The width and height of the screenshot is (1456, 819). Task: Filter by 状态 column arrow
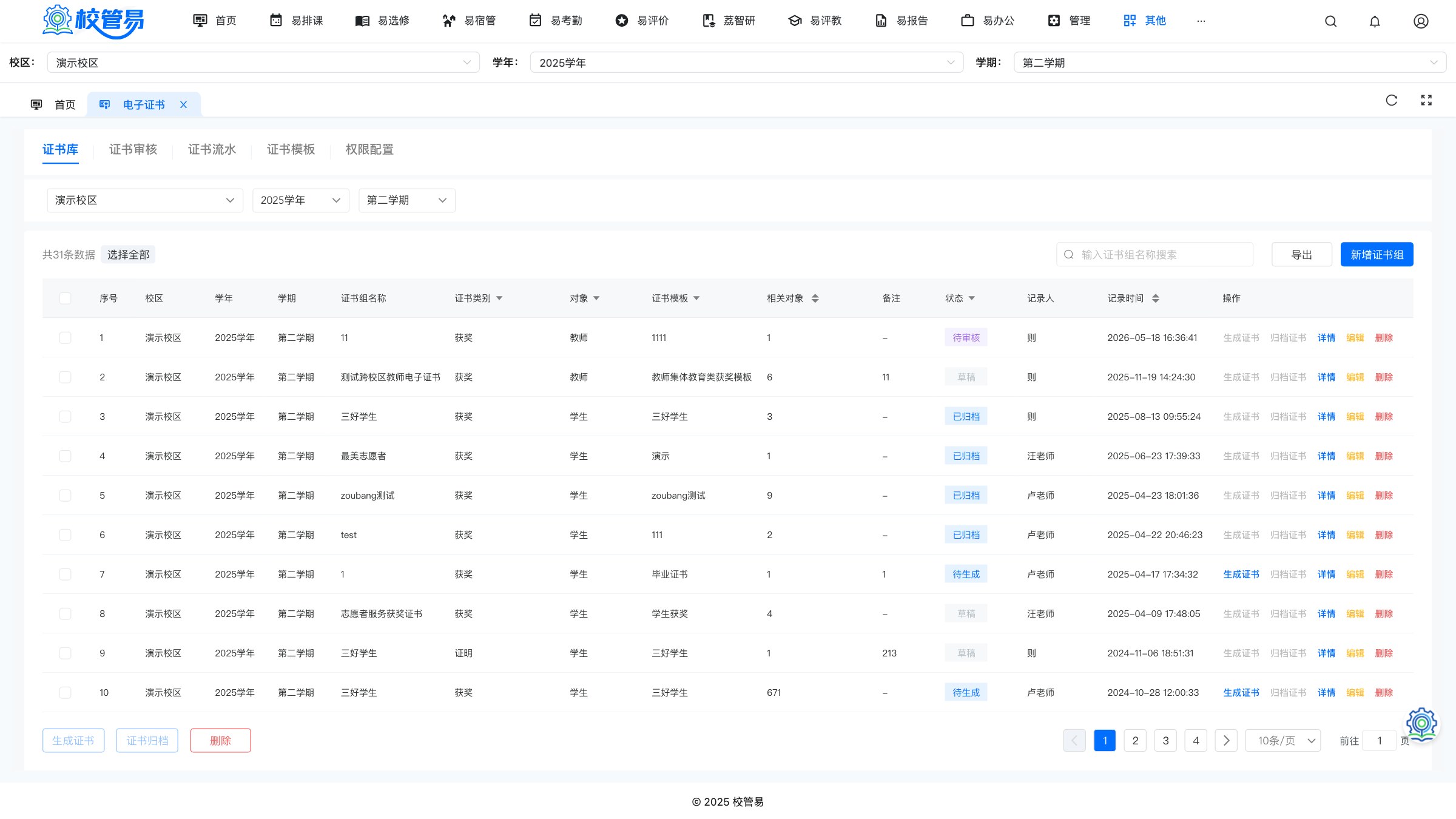pos(972,298)
